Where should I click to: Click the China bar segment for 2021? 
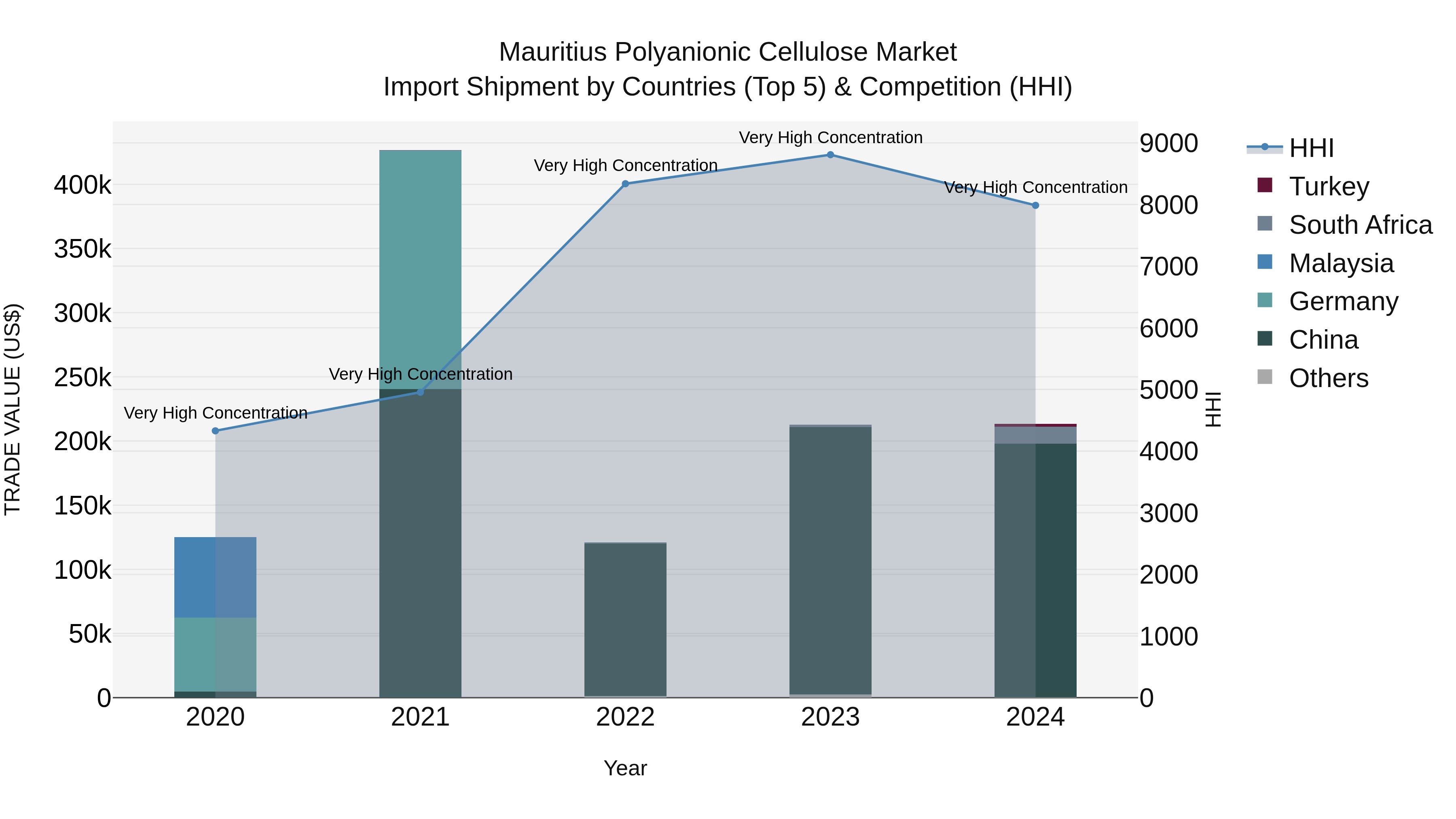[421, 543]
